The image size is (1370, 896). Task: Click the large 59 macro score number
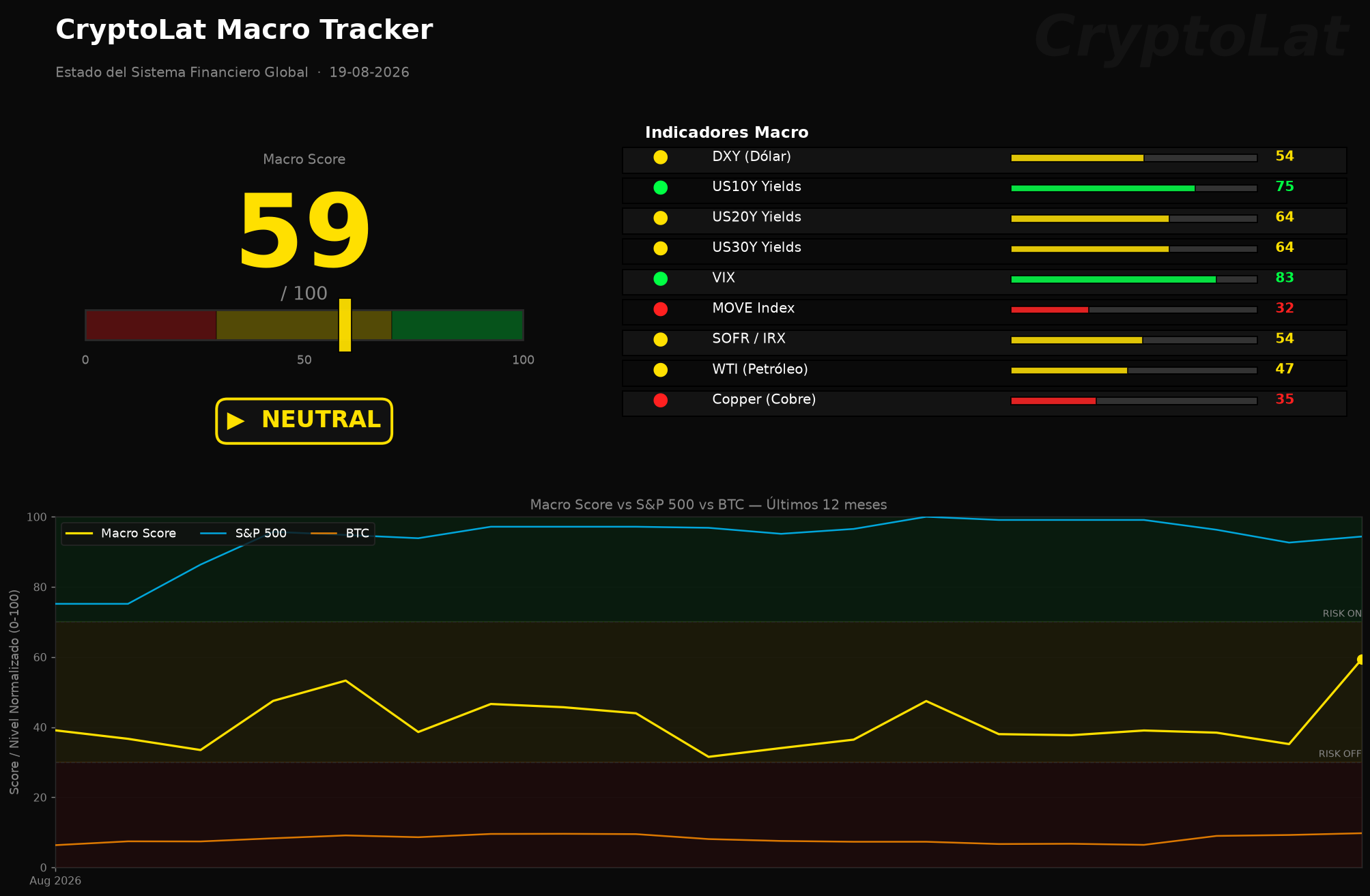pyautogui.click(x=304, y=232)
